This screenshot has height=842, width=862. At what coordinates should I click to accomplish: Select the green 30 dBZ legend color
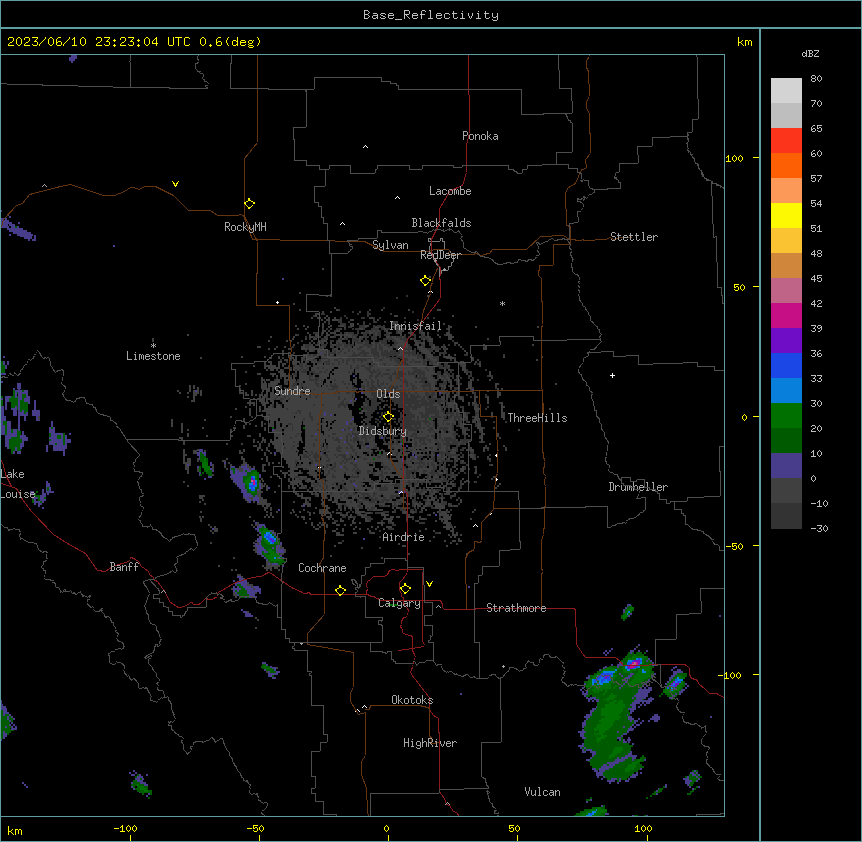point(786,416)
